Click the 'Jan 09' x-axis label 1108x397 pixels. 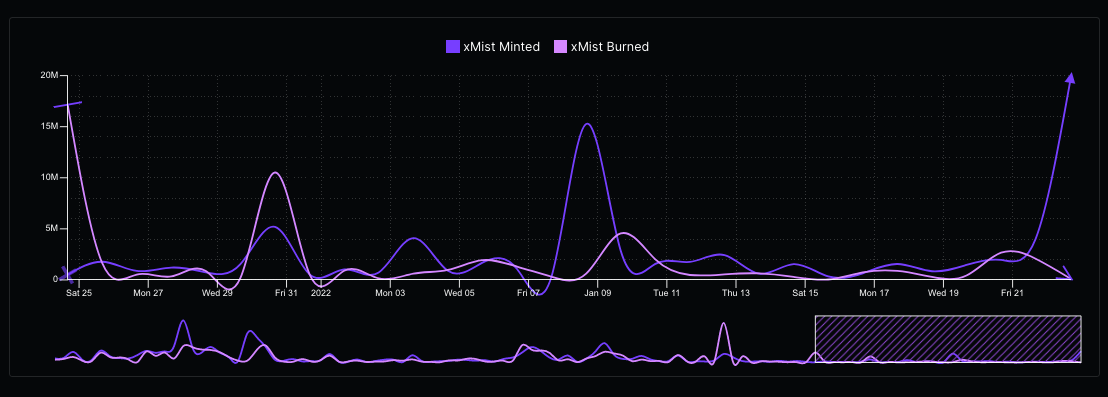pyautogui.click(x=597, y=292)
